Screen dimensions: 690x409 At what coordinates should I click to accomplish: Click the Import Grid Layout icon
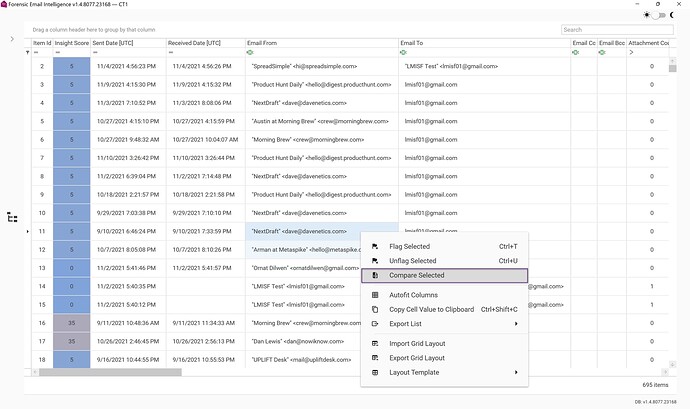[x=374, y=343]
